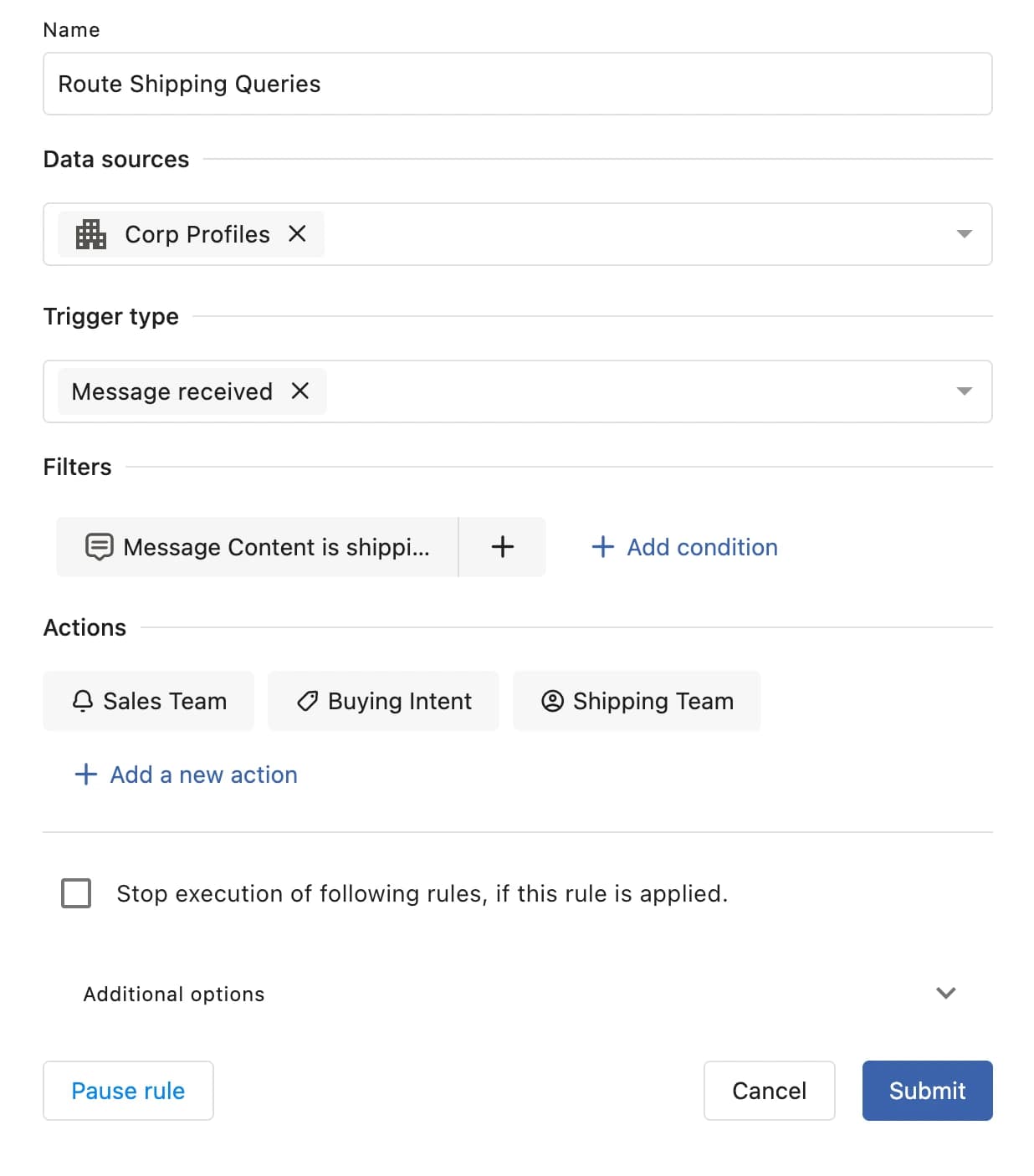Click the person icon on Shipping Team
The width and height of the screenshot is (1034, 1176).
(x=552, y=701)
